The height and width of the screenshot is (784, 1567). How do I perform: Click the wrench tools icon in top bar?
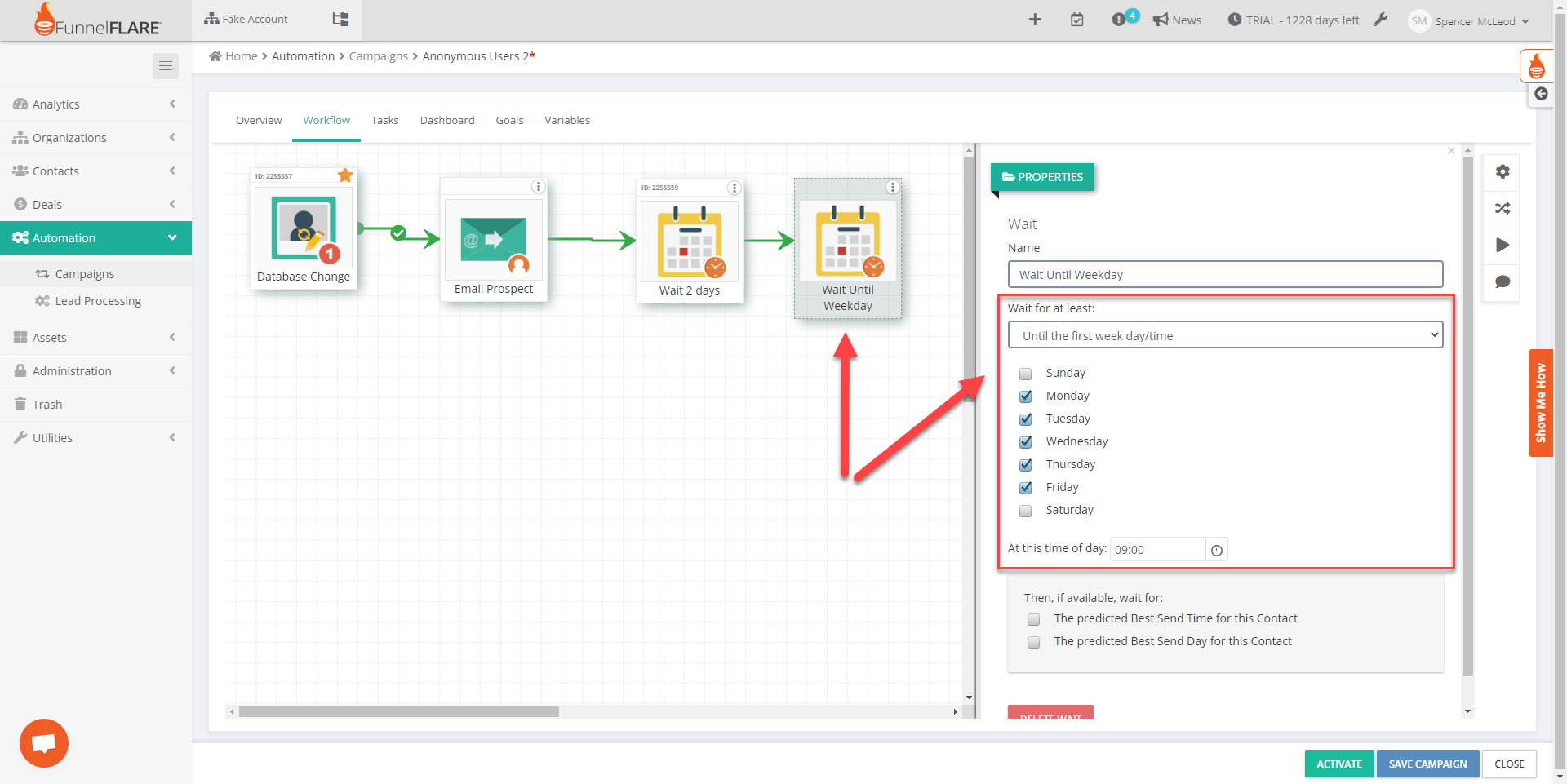1380,20
